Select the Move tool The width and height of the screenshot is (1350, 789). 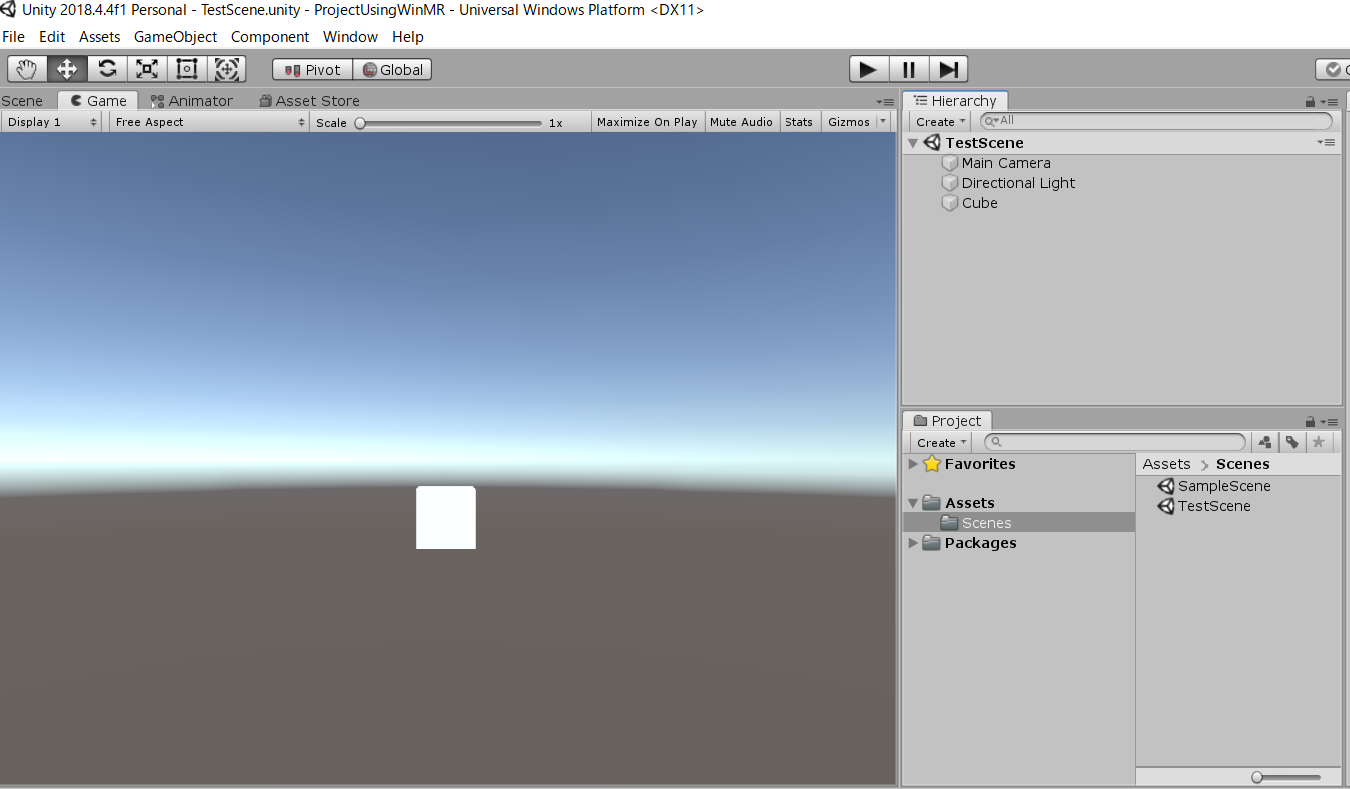(x=66, y=68)
